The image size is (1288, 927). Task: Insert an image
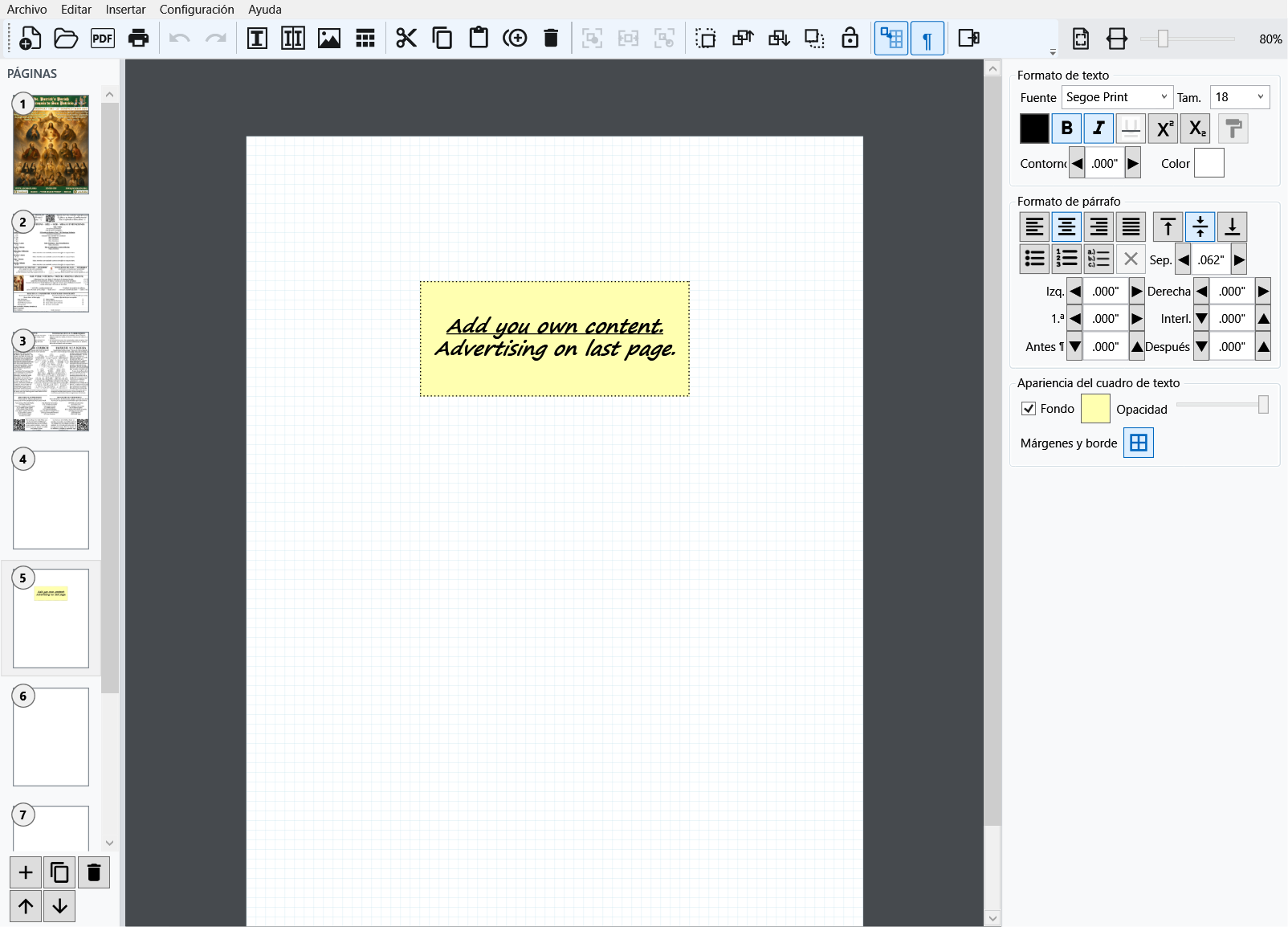(x=329, y=38)
